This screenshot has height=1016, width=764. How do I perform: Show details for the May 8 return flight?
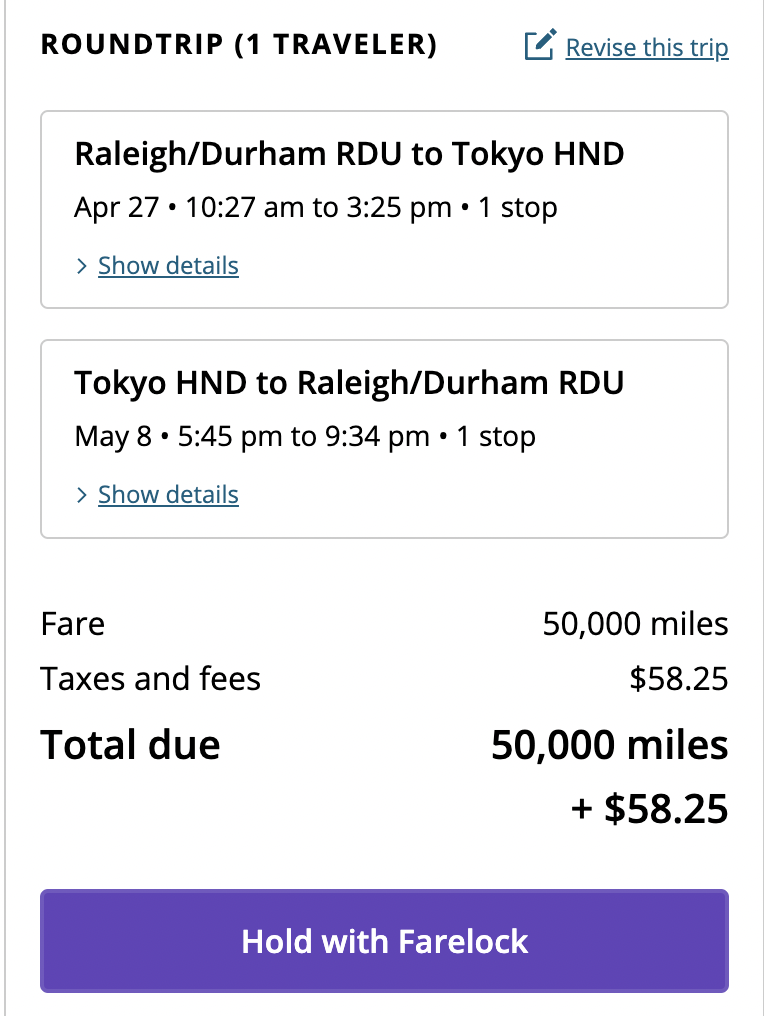click(168, 495)
